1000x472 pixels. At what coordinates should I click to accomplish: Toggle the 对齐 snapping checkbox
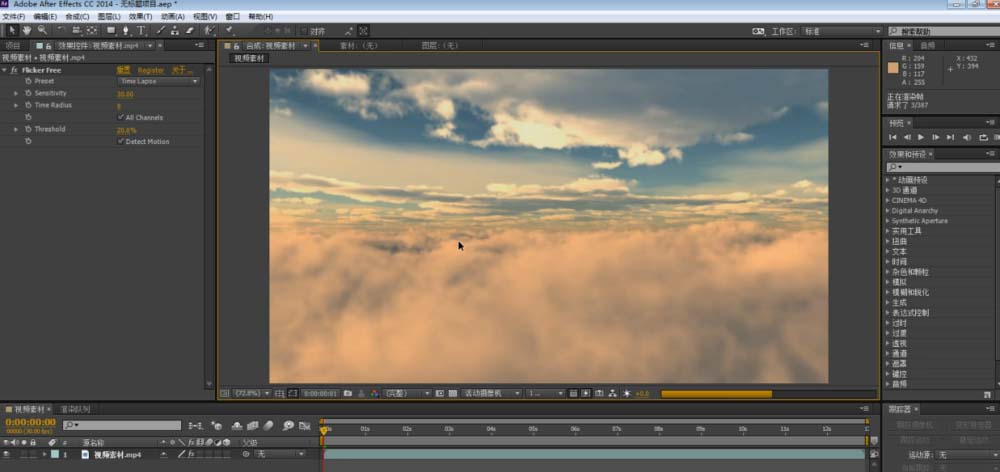pyautogui.click(x=304, y=31)
